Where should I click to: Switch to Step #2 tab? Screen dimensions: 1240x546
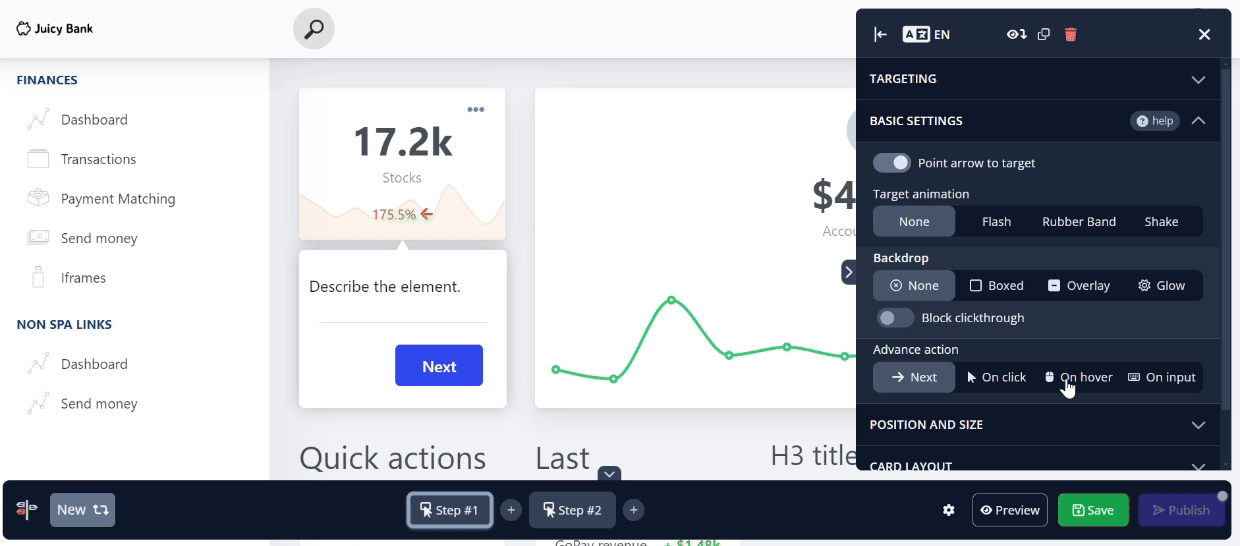coord(572,510)
